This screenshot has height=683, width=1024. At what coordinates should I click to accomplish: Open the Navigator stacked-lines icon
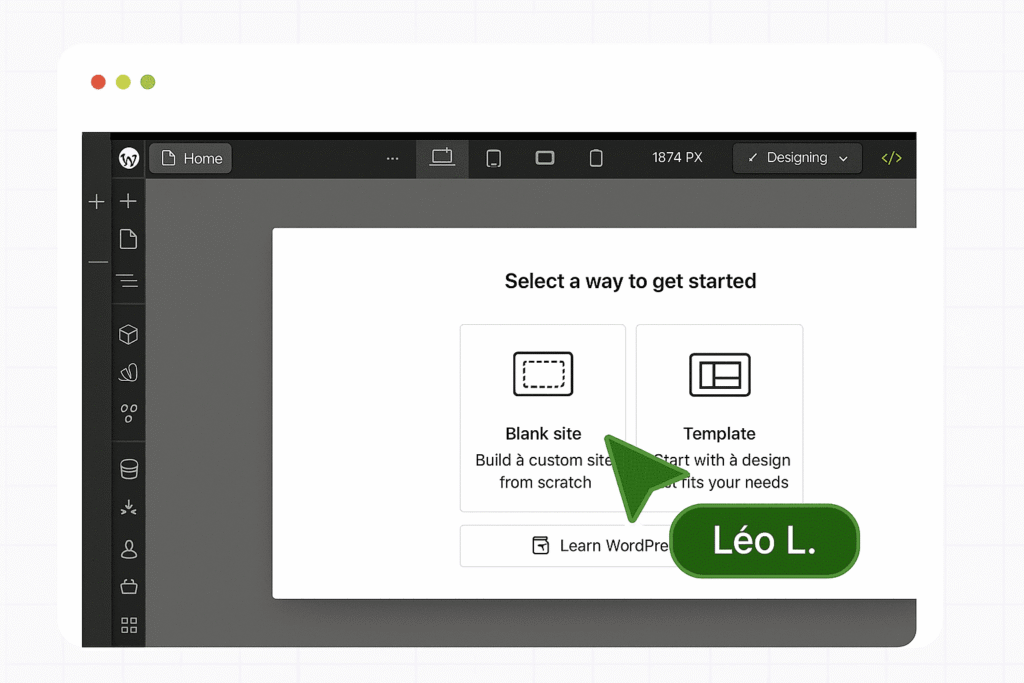coord(128,281)
